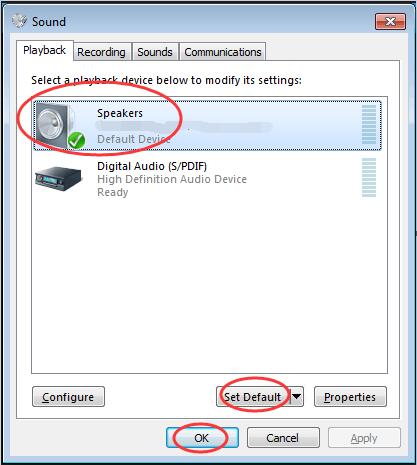Viewport: 417px width, 465px height.
Task: Select the Playback tab
Action: point(45,51)
